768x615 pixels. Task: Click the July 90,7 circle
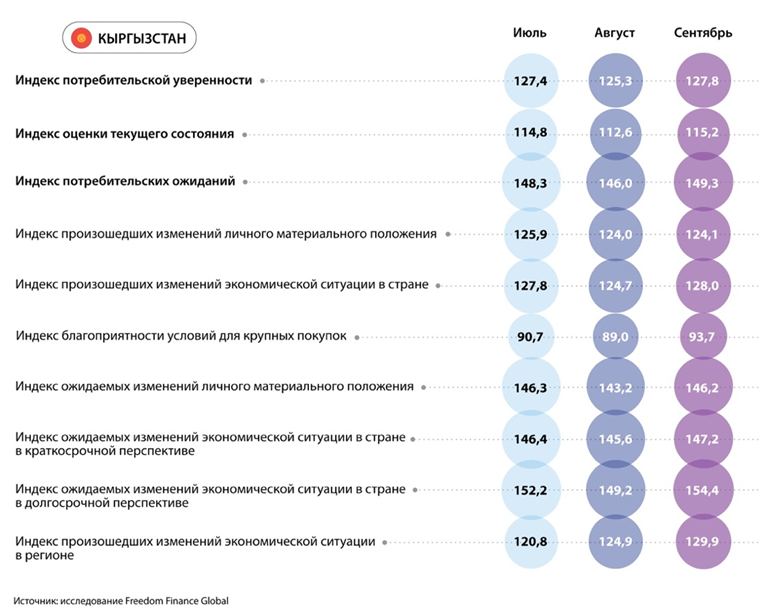coord(531,337)
